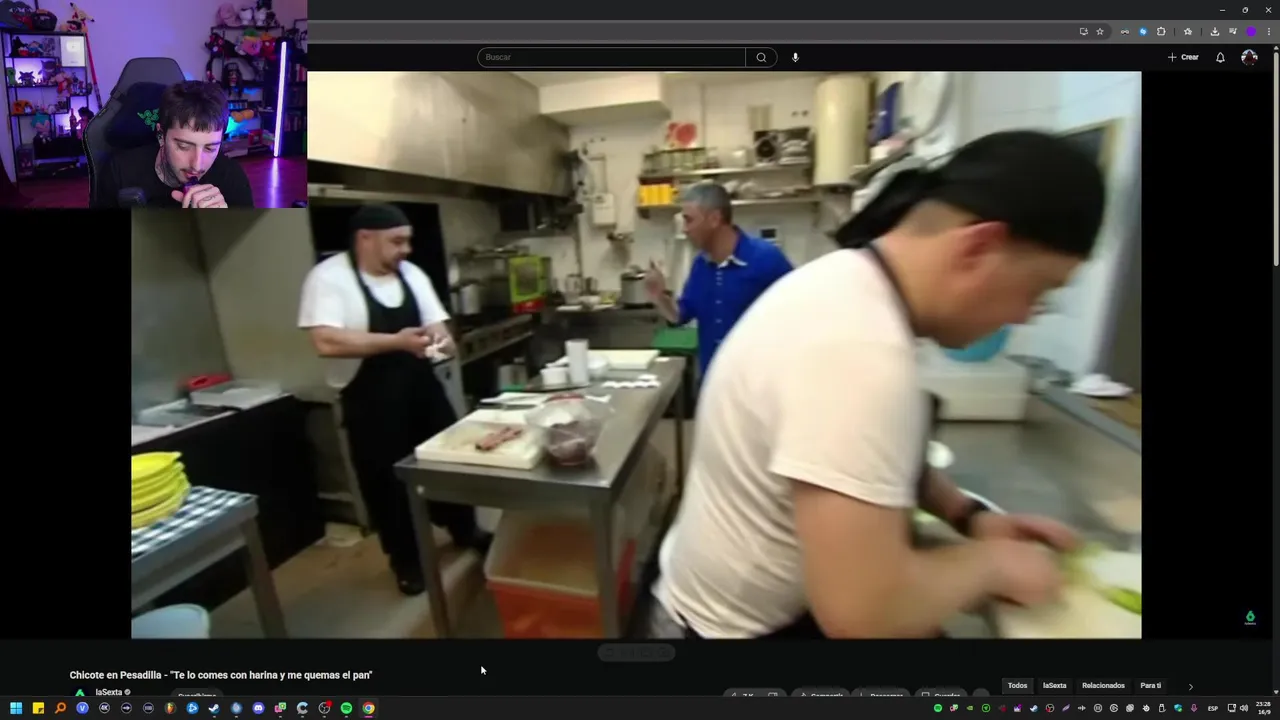The width and height of the screenshot is (1280, 720).
Task: Open the purple Chrome profile circle
Action: tap(1251, 32)
